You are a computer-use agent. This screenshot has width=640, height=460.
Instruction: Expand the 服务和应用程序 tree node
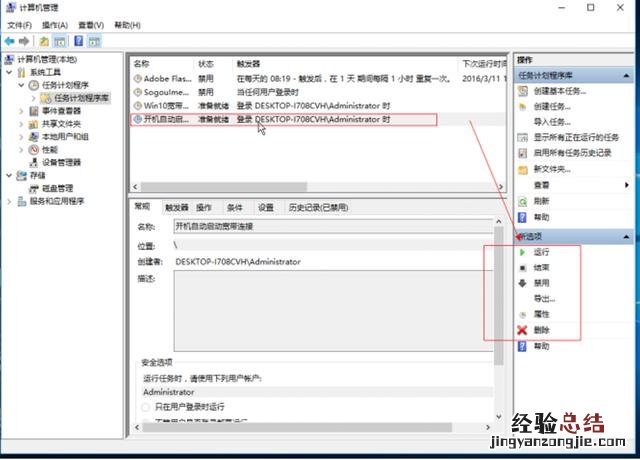tap(10, 201)
